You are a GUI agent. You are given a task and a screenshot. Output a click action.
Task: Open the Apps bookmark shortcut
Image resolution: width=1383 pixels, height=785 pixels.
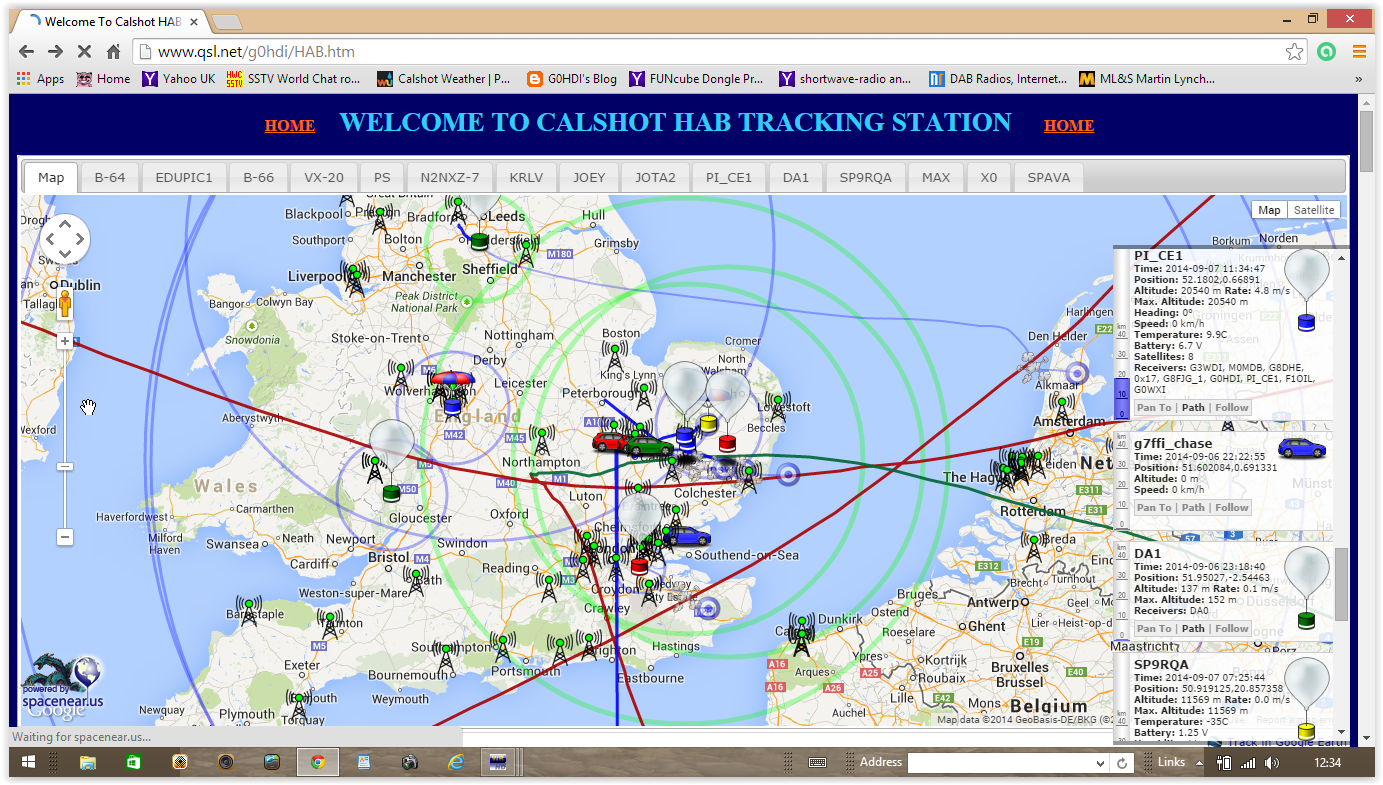40,79
